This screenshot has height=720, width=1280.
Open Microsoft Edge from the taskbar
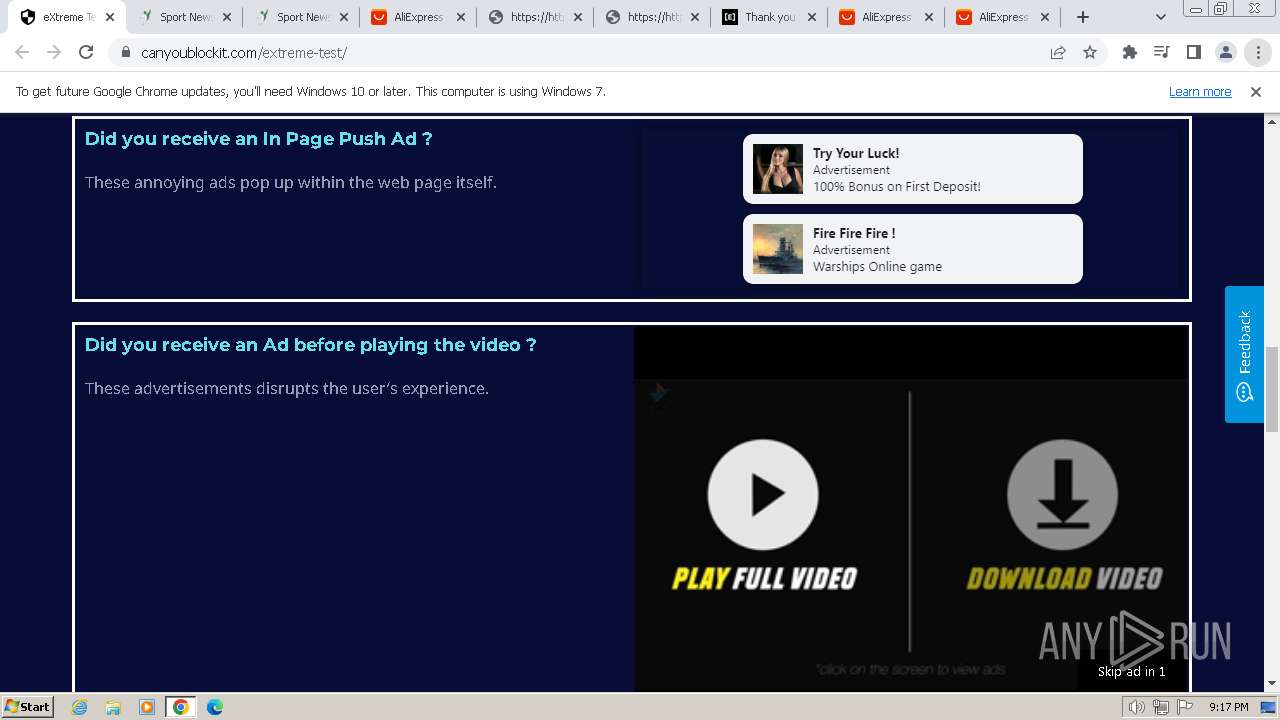coord(215,707)
